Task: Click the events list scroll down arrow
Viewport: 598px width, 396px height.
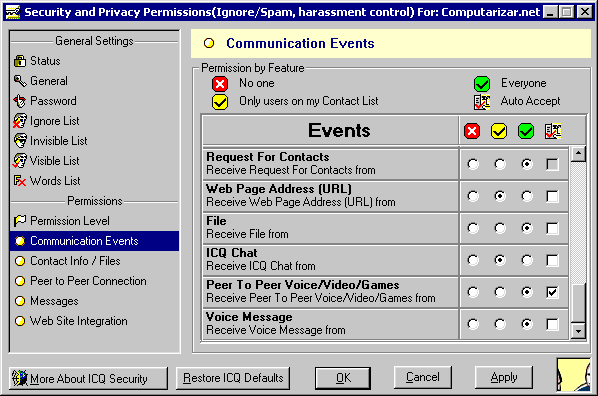Action: (578, 331)
